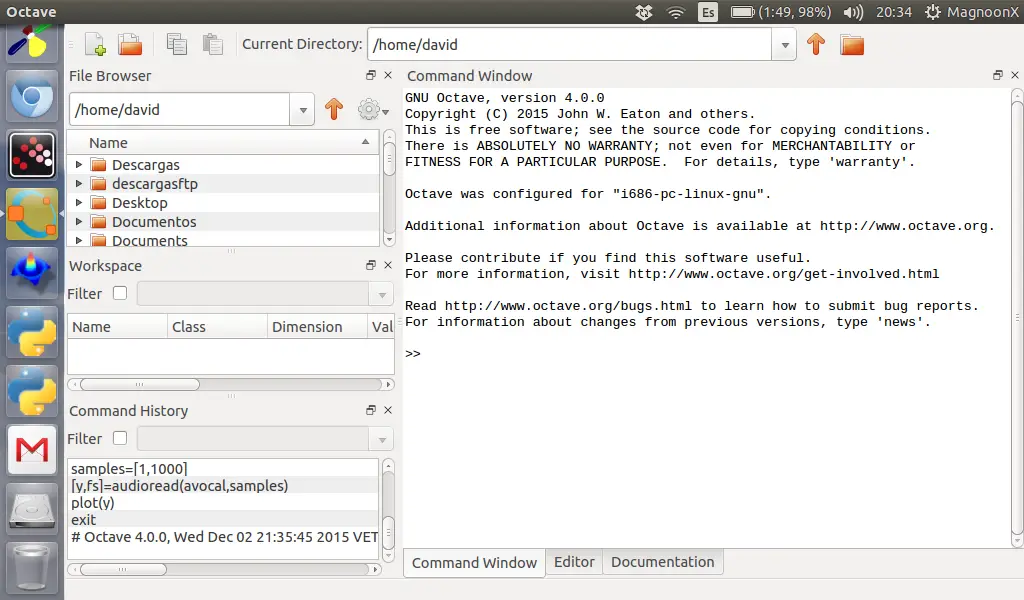Click the Command History horizontal scrollbar handle
The width and height of the screenshot is (1024, 600).
coord(123,569)
